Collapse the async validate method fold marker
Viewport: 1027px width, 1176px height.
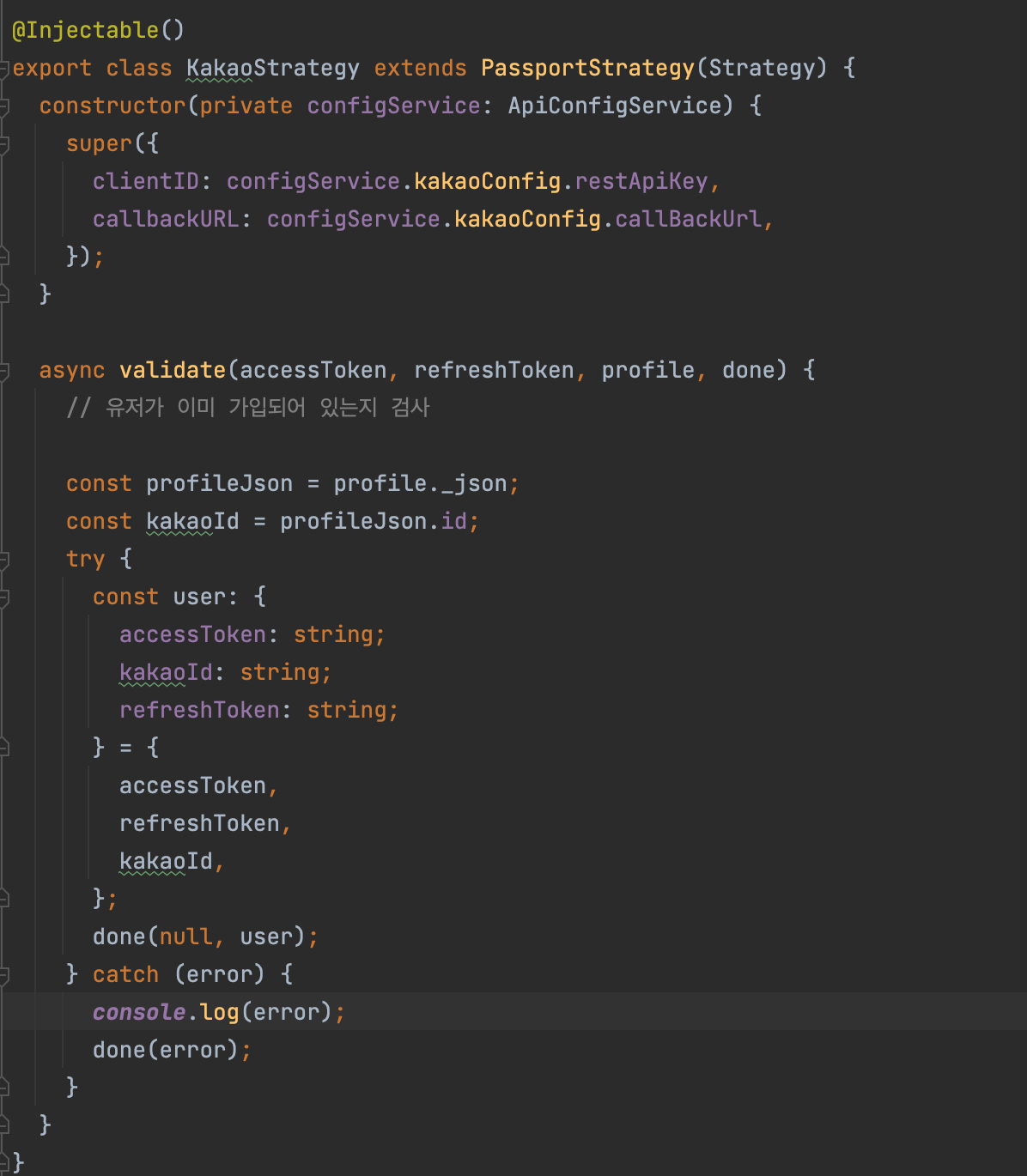click(3, 371)
